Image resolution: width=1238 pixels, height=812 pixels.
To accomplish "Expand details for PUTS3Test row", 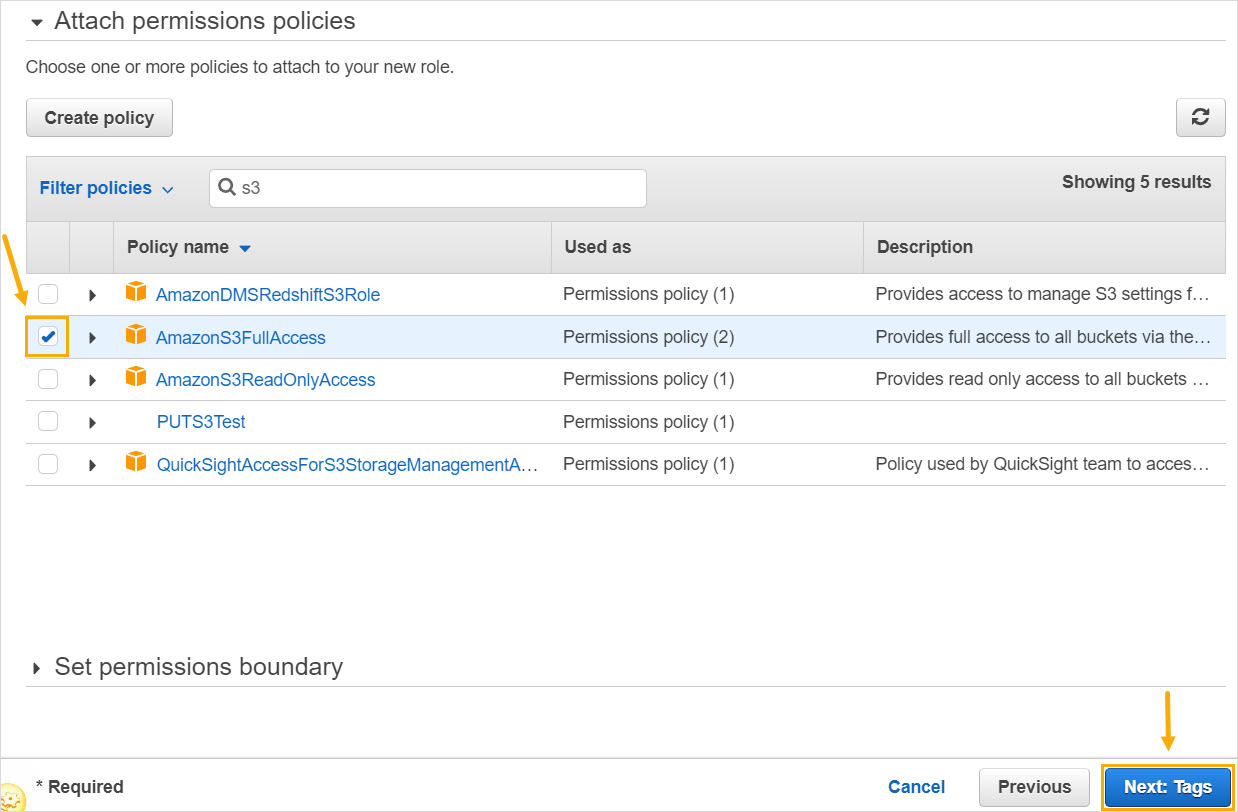I will (92, 422).
